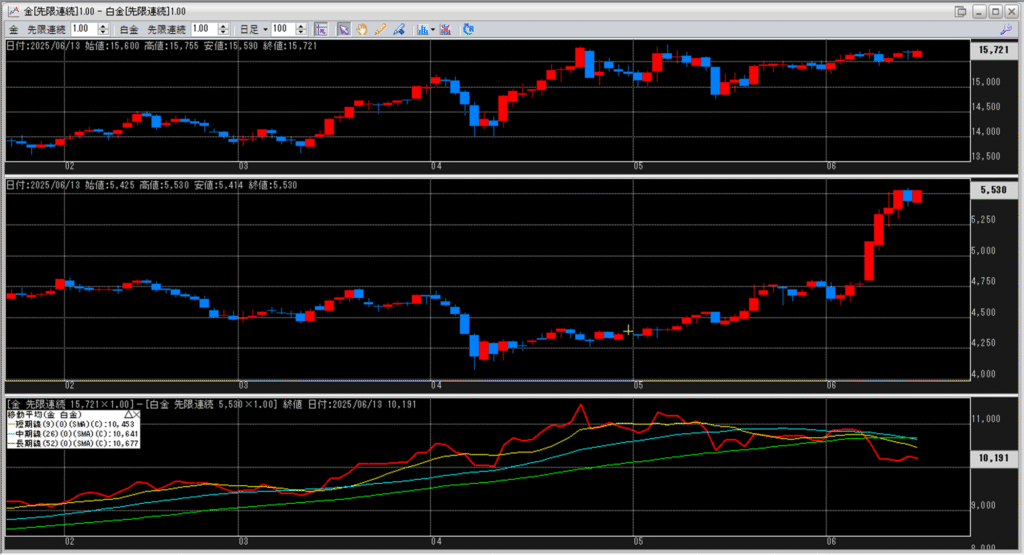Click the wrench settings icon
The image size is (1024, 555).
point(1005,30)
